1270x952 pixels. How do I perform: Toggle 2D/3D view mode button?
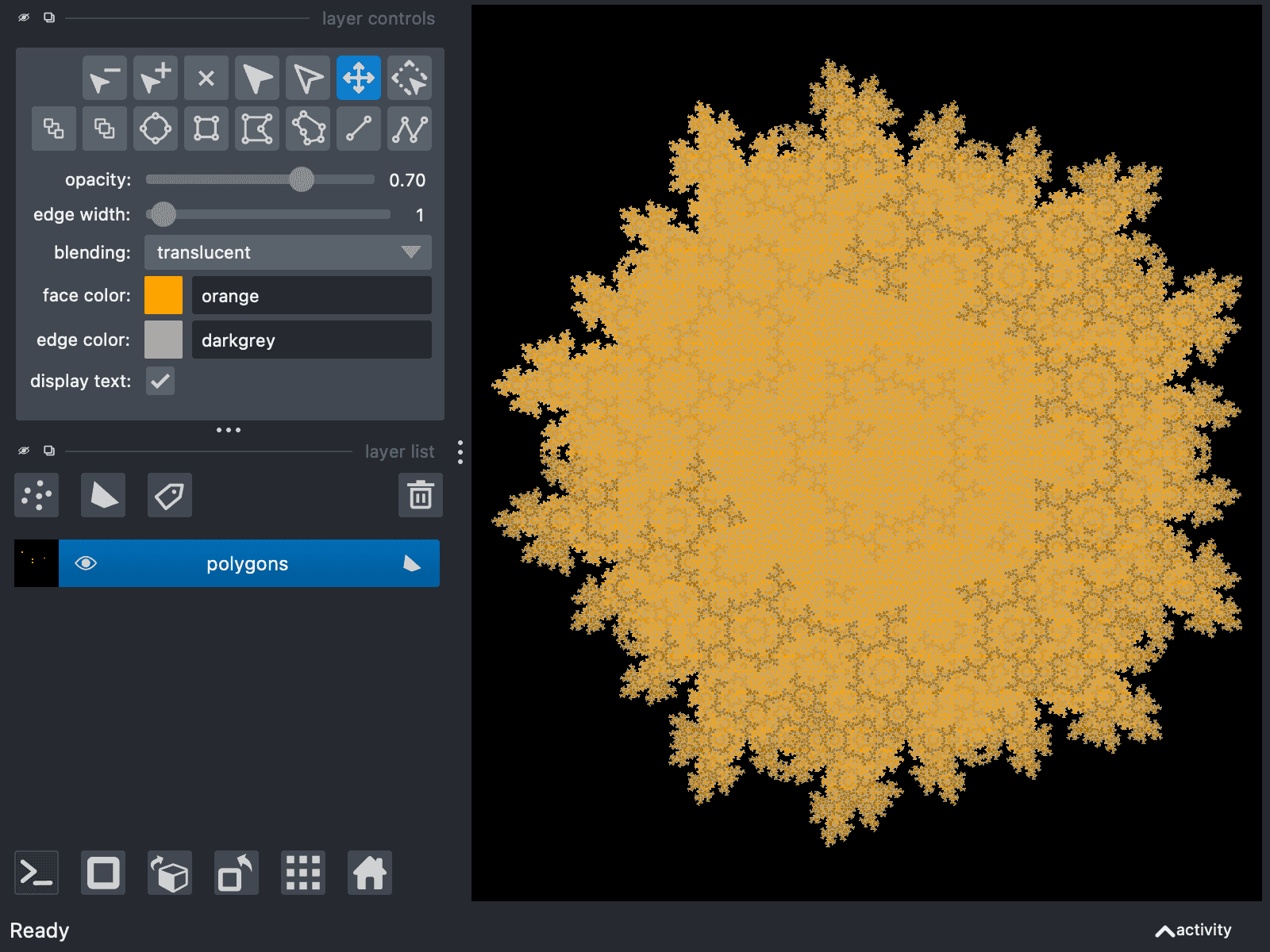click(x=103, y=873)
